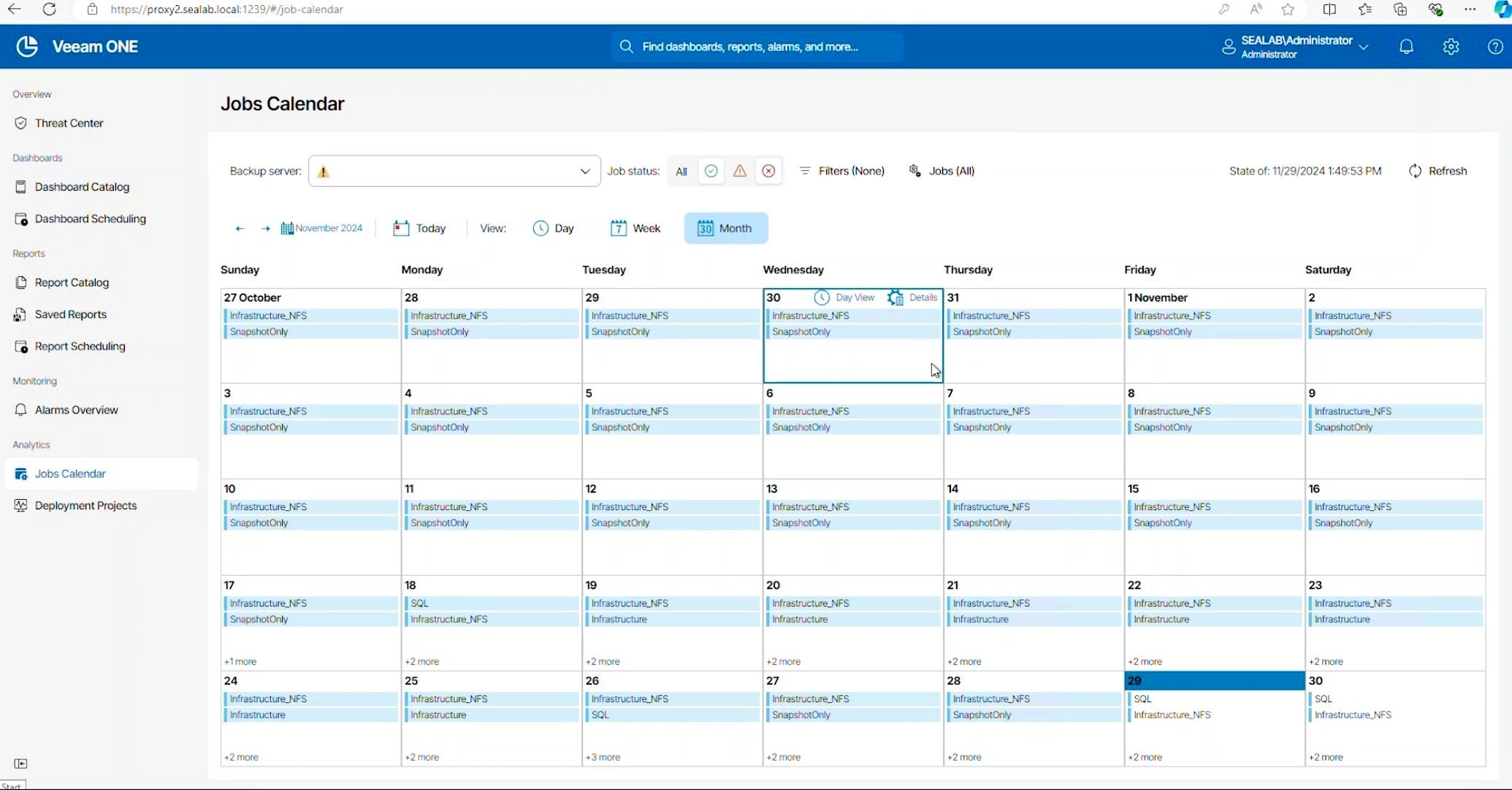Show only successful jobs via status filter
Image resolution: width=1512 pixels, height=790 pixels.
tap(711, 170)
